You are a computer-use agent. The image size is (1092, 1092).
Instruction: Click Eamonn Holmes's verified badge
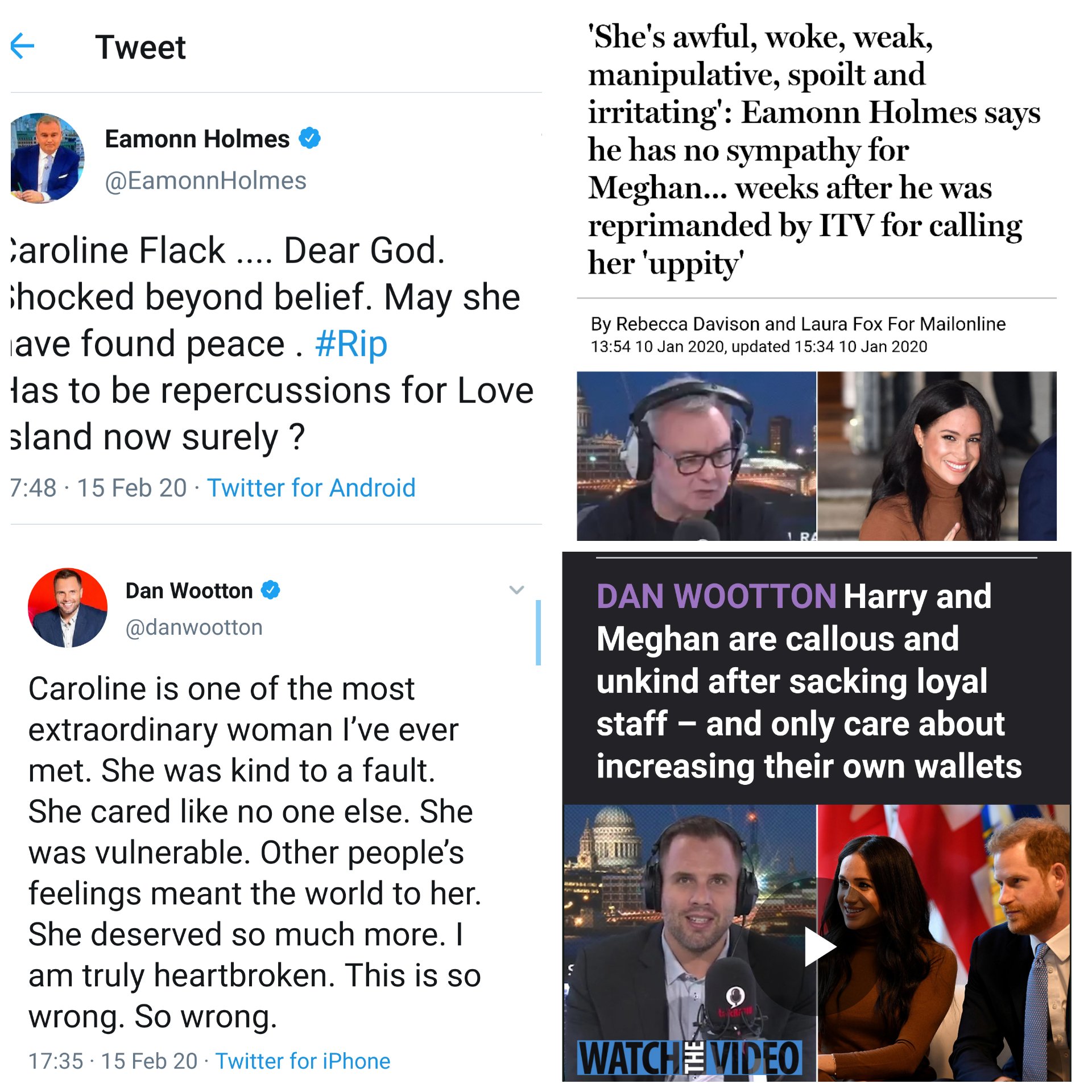point(309,138)
